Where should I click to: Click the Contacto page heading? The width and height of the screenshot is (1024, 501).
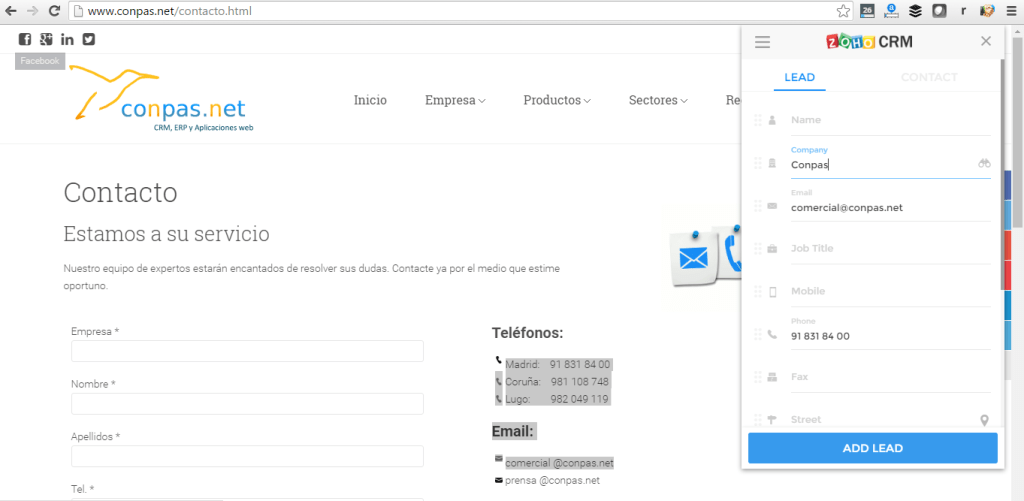[120, 193]
